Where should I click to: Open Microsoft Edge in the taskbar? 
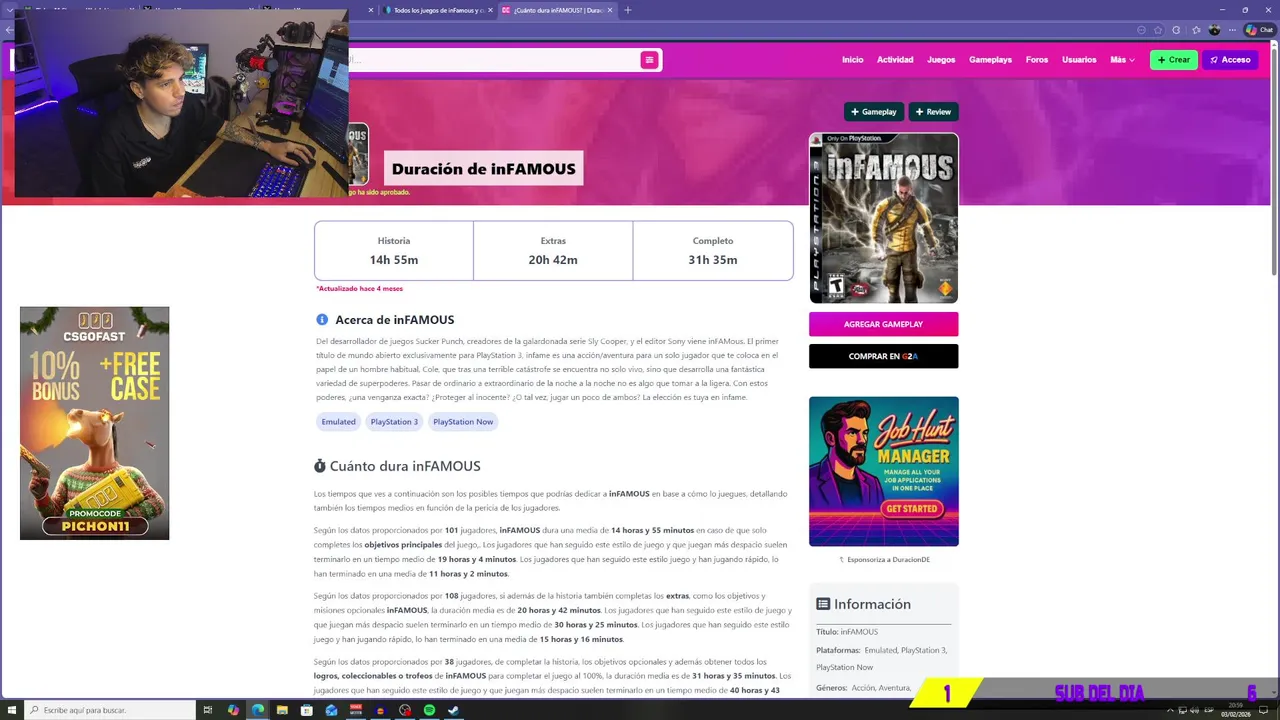click(258, 710)
